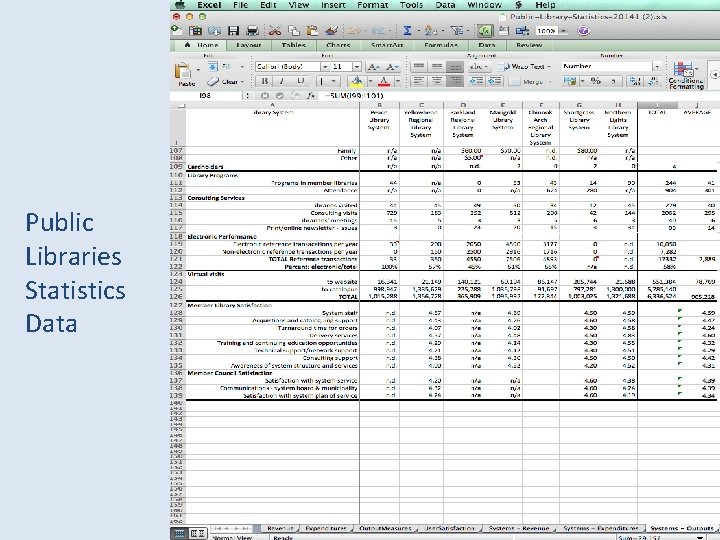Toggle Italic formatting
Screen dimensions: 720x540
pos(282,81)
